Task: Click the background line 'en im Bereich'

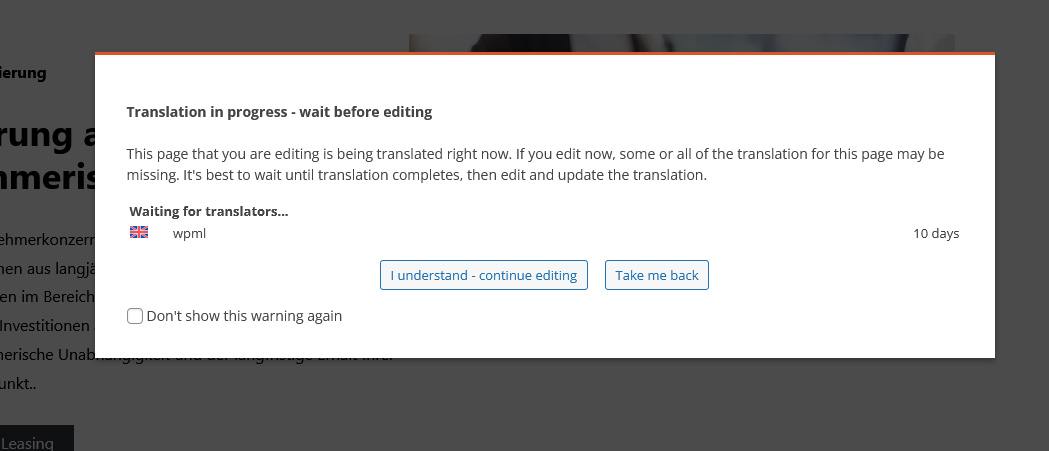Action: click(46, 297)
